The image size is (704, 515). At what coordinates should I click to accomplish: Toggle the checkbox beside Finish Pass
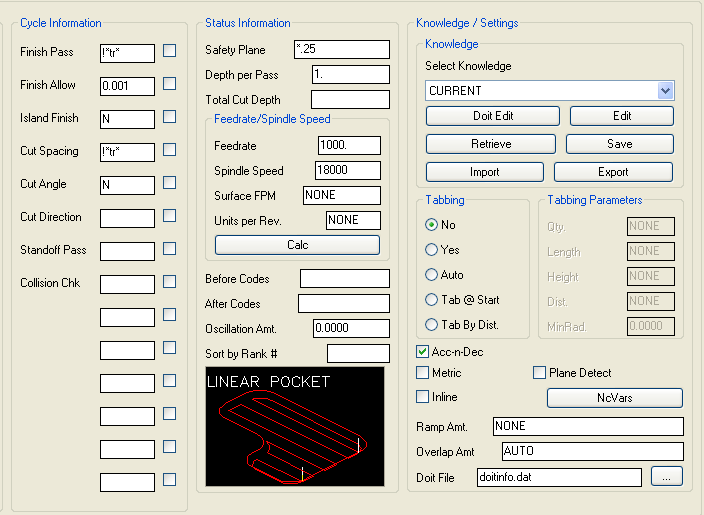(169, 51)
